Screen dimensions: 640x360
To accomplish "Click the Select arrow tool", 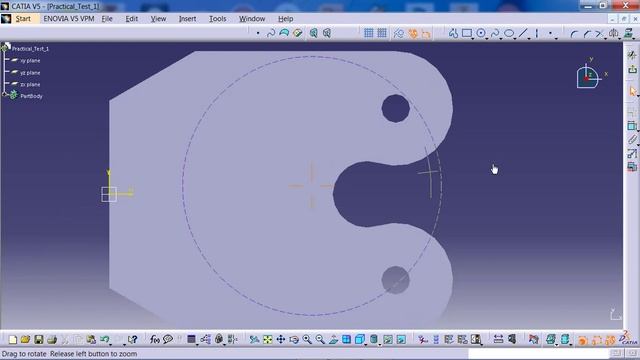I will coord(632,91).
